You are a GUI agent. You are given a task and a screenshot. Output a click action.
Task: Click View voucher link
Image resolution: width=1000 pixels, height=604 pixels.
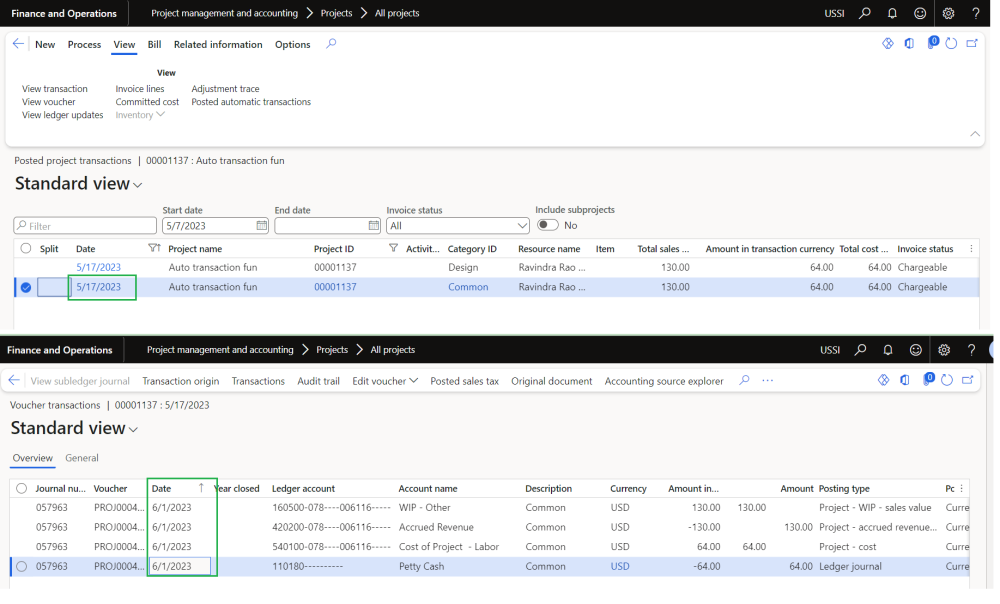48,102
